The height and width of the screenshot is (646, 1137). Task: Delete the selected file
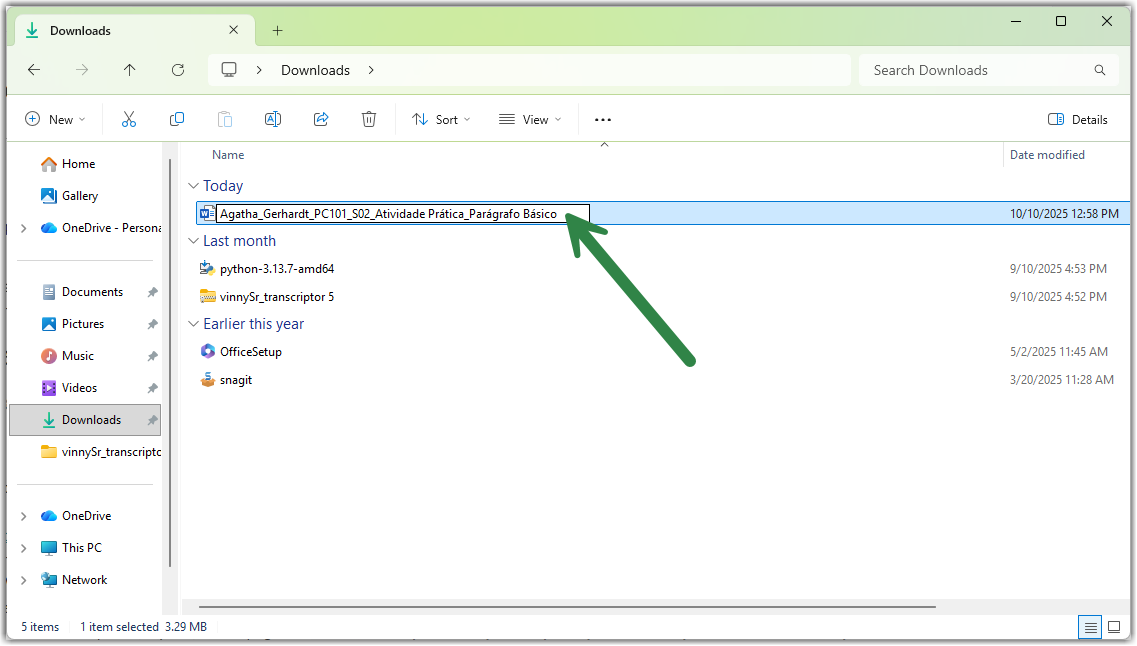click(x=369, y=119)
